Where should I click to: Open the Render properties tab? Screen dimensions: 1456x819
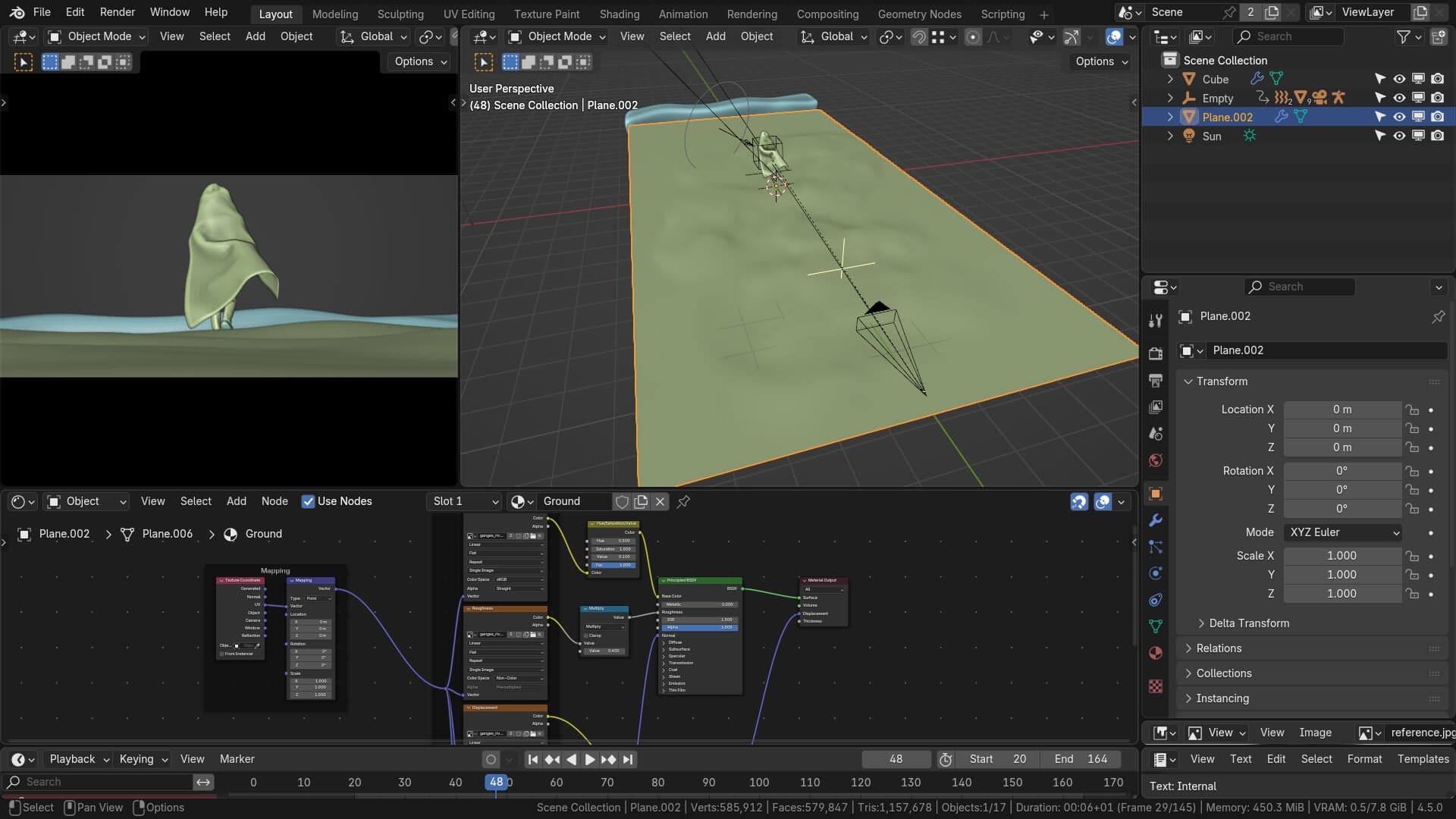tap(1155, 353)
